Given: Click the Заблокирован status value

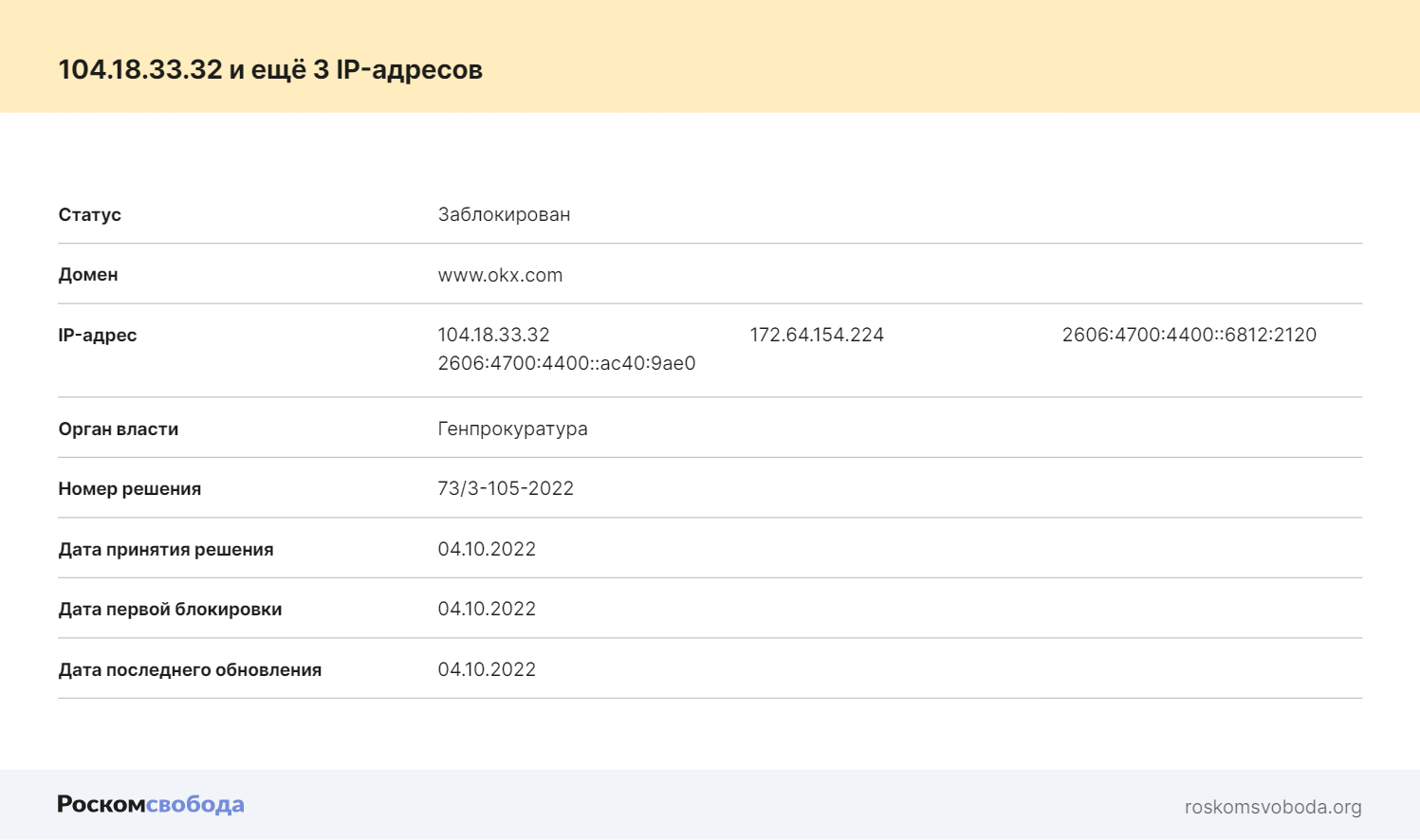Looking at the screenshot, I should pyautogui.click(x=504, y=214).
